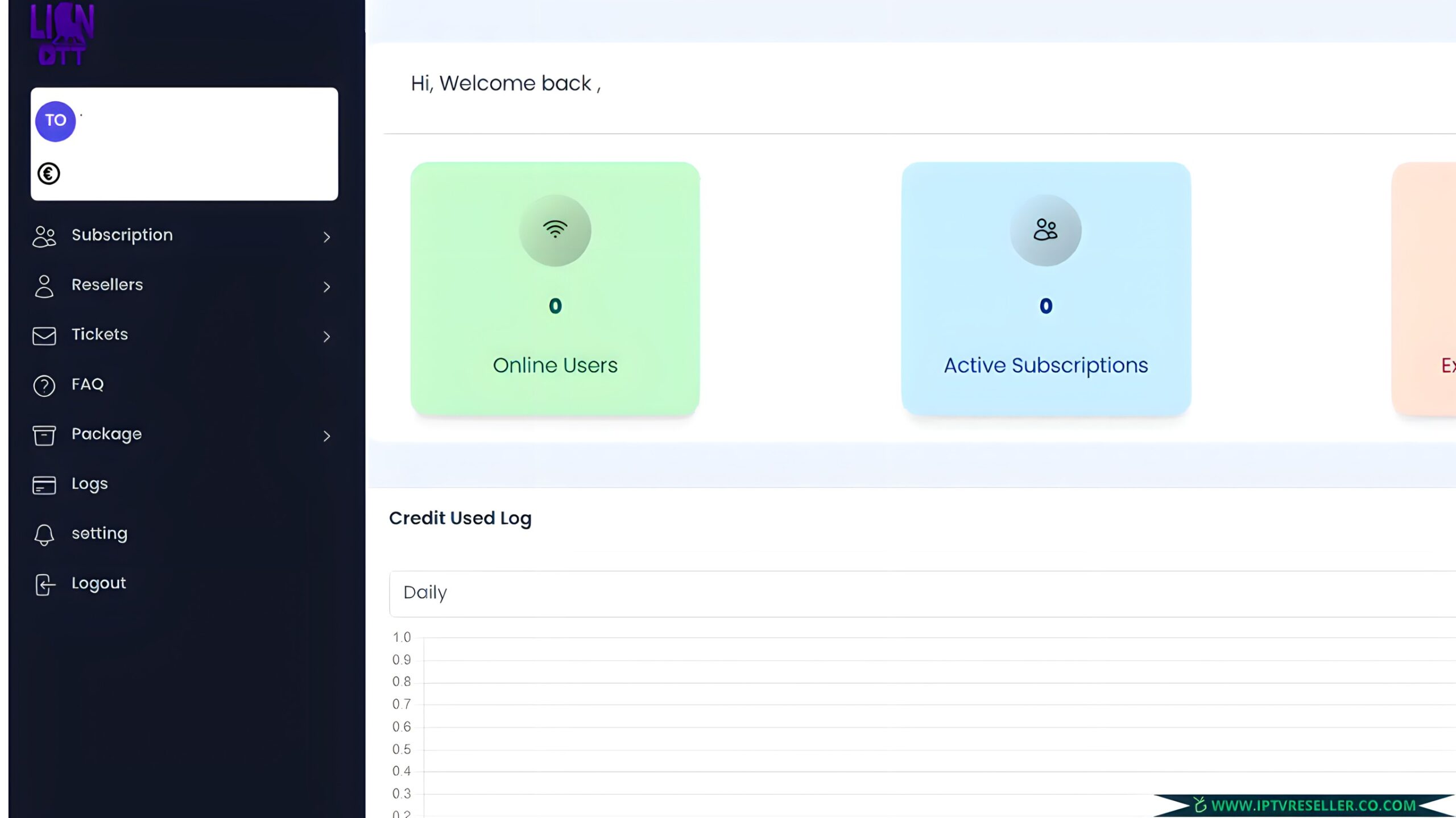Expand the Tickets submenu arrow

tap(326, 337)
